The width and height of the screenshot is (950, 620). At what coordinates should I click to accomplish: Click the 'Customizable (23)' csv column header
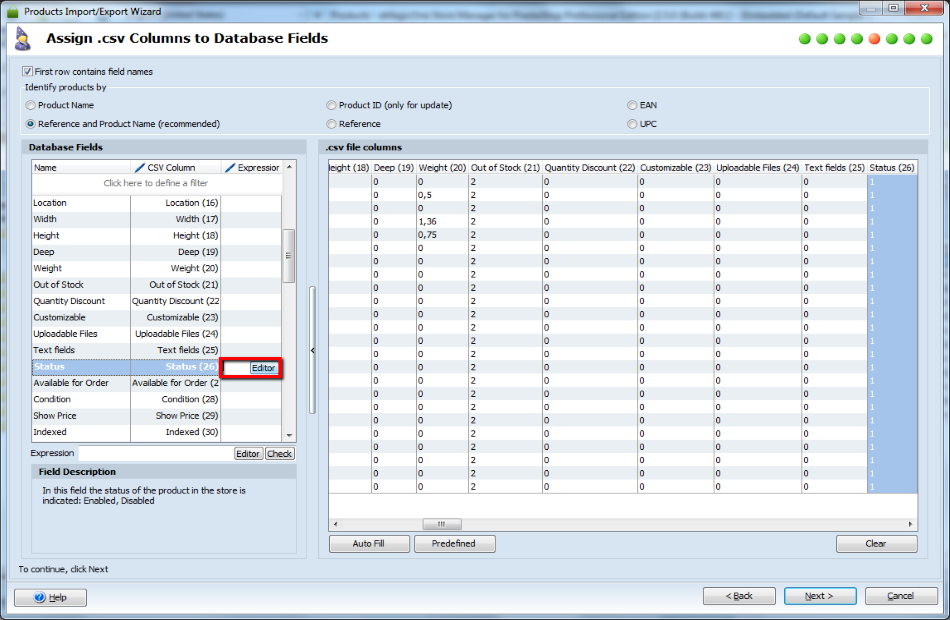(x=676, y=168)
